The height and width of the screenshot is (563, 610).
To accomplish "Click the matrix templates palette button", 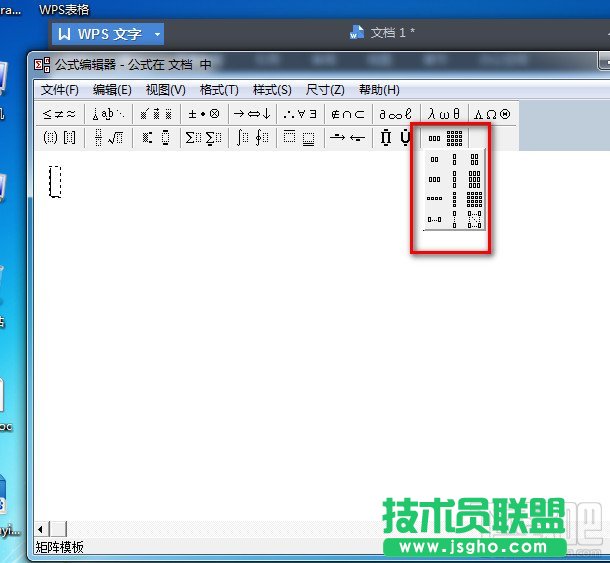I will (x=445, y=138).
